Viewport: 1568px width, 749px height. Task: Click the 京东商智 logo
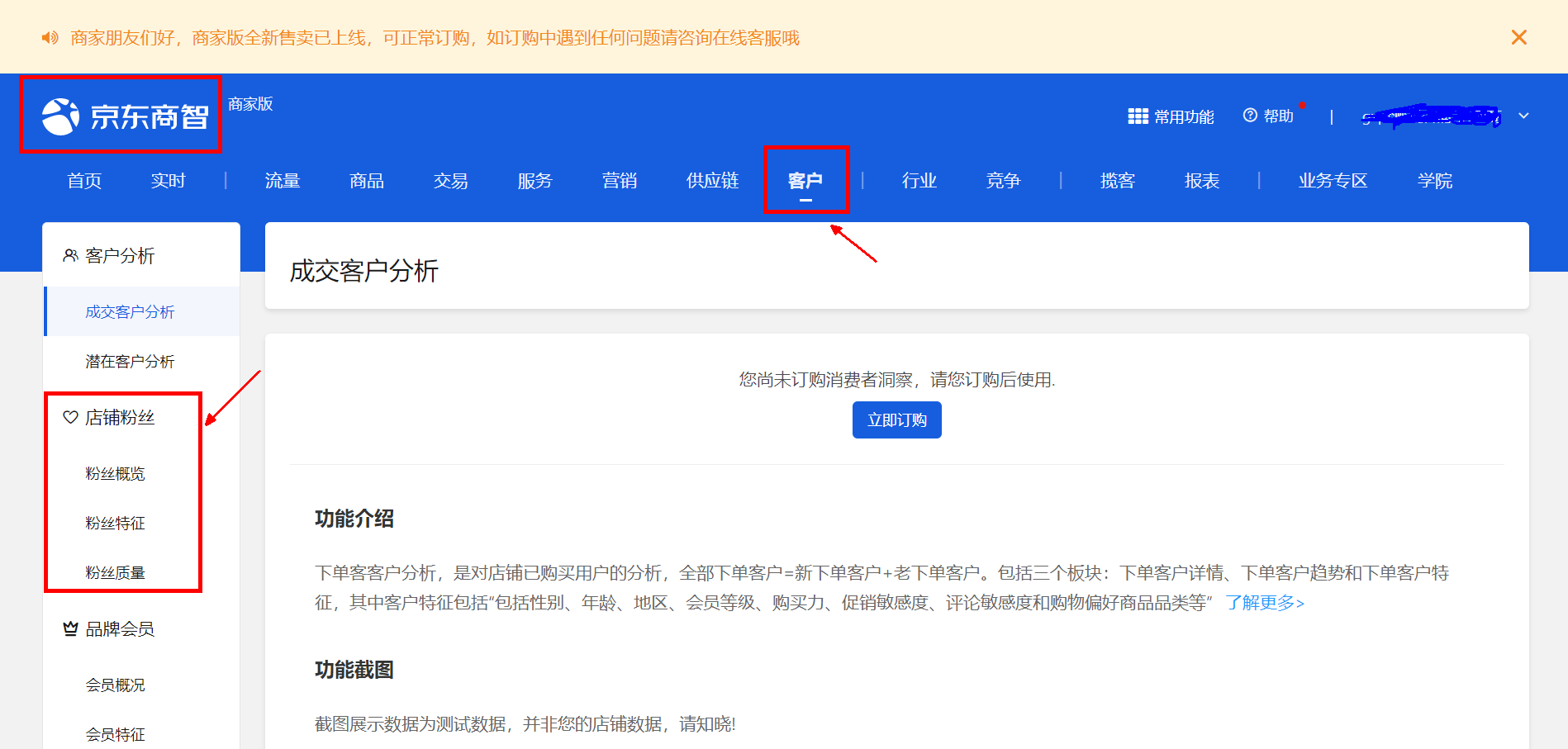125,116
